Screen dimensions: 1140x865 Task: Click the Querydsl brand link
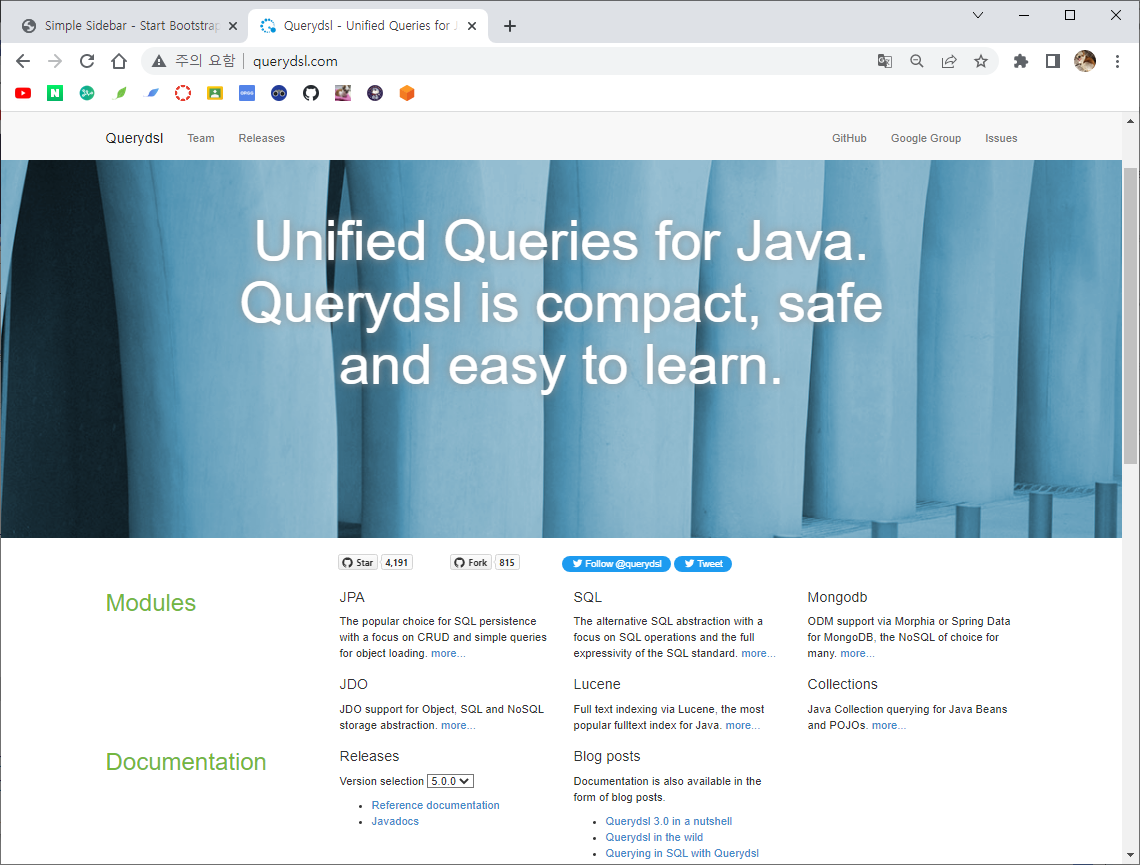[135, 138]
